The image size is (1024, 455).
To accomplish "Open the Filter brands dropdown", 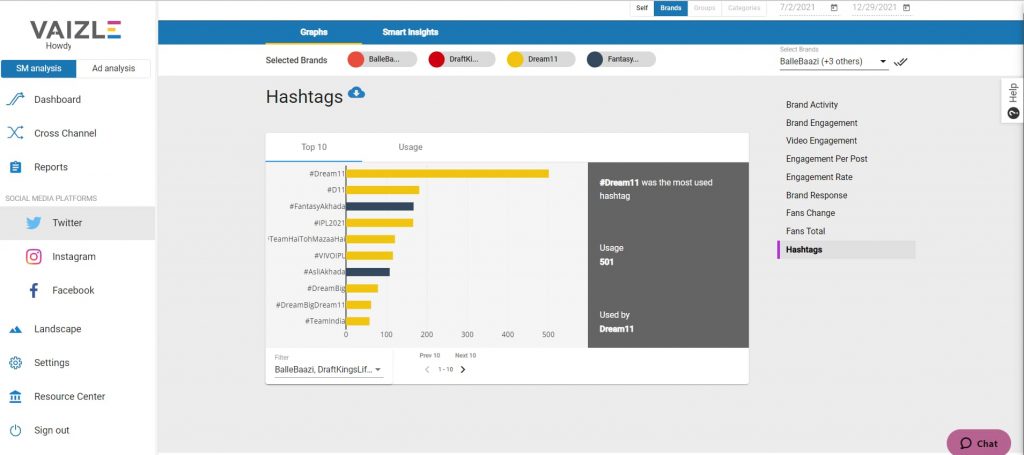I will click(x=328, y=369).
